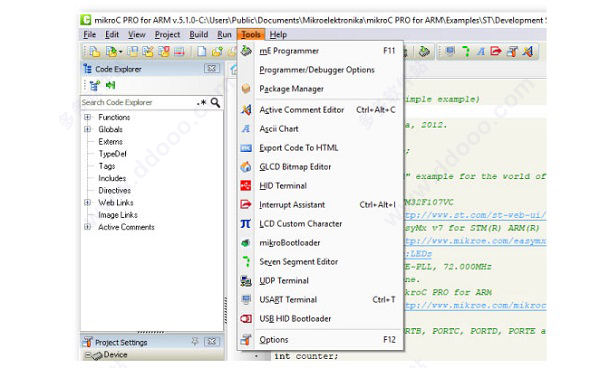The width and height of the screenshot is (600, 368).
Task: Open Options entry at bottom of Tools menu
Action: [x=320, y=340]
